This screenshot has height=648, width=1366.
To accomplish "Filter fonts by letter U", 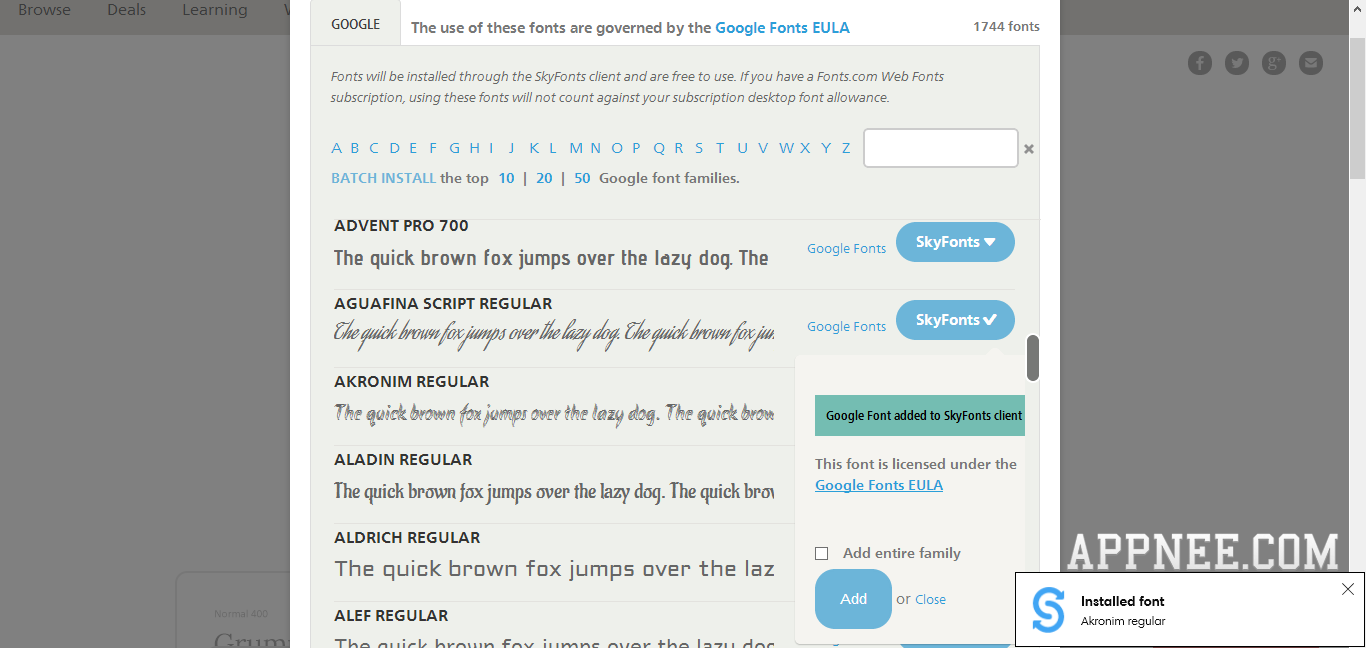I will [x=742, y=148].
